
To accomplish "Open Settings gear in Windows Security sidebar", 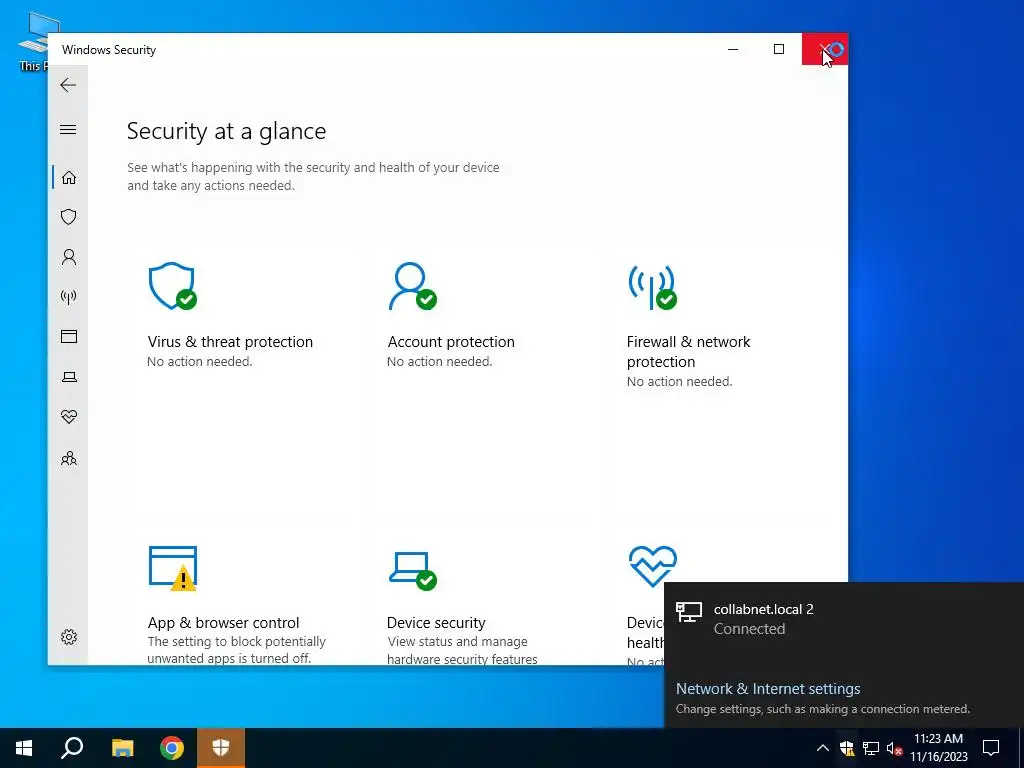I will pos(69,637).
